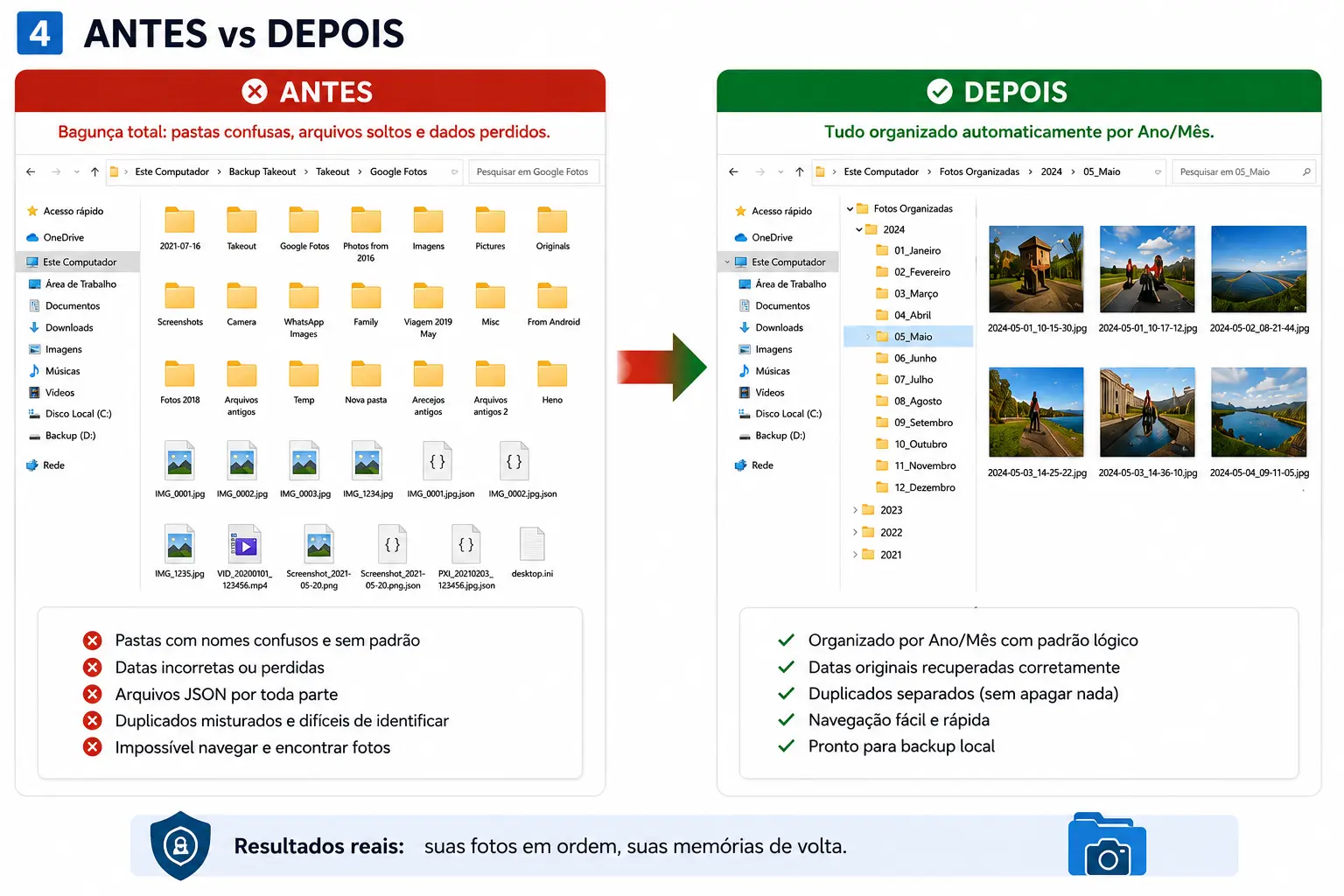Select the Camera folder in ANTES
Screen dimensions: 1344x896
coord(241,304)
